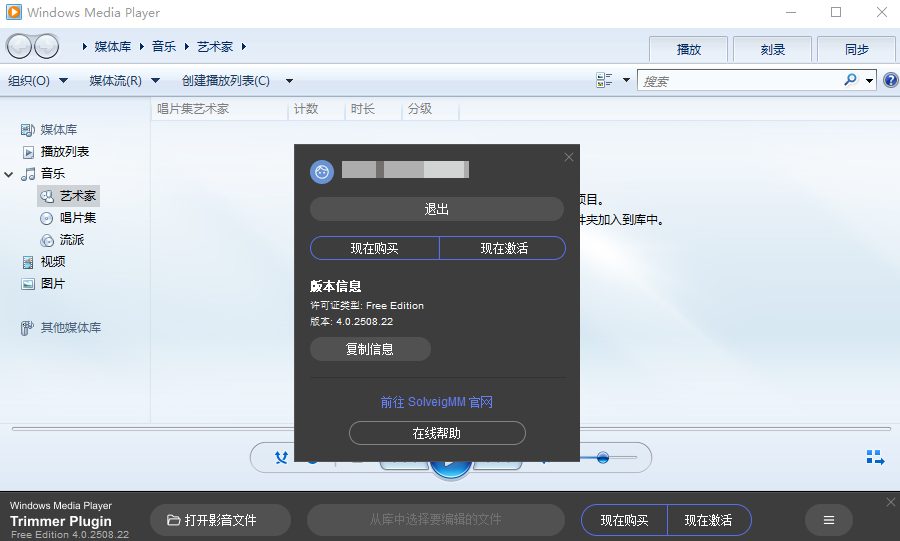
Task: Click 媒体库 in the breadcrumb
Action: click(x=112, y=46)
